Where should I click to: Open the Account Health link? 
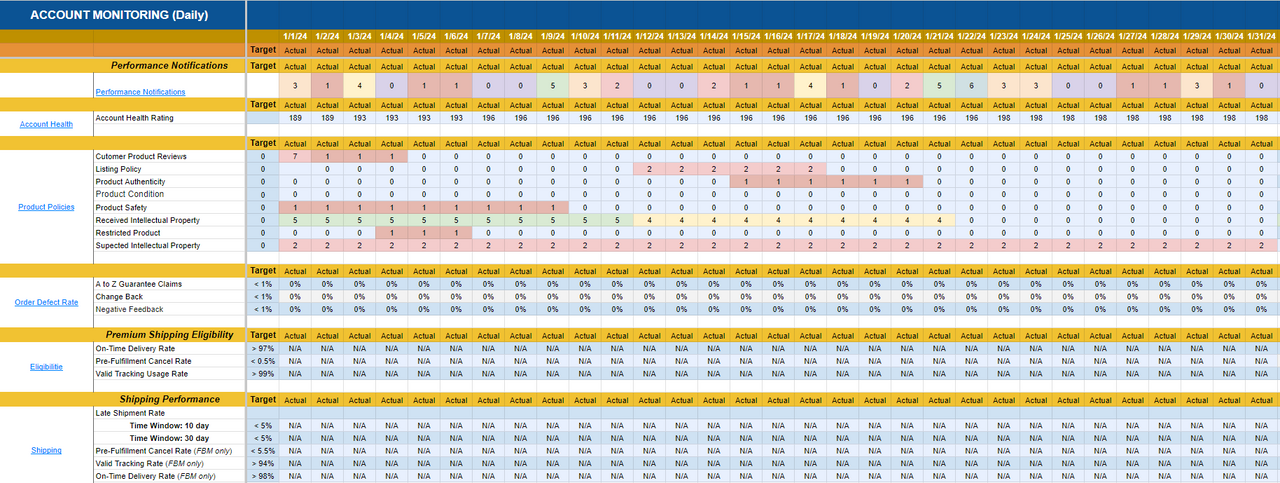pyautogui.click(x=46, y=124)
